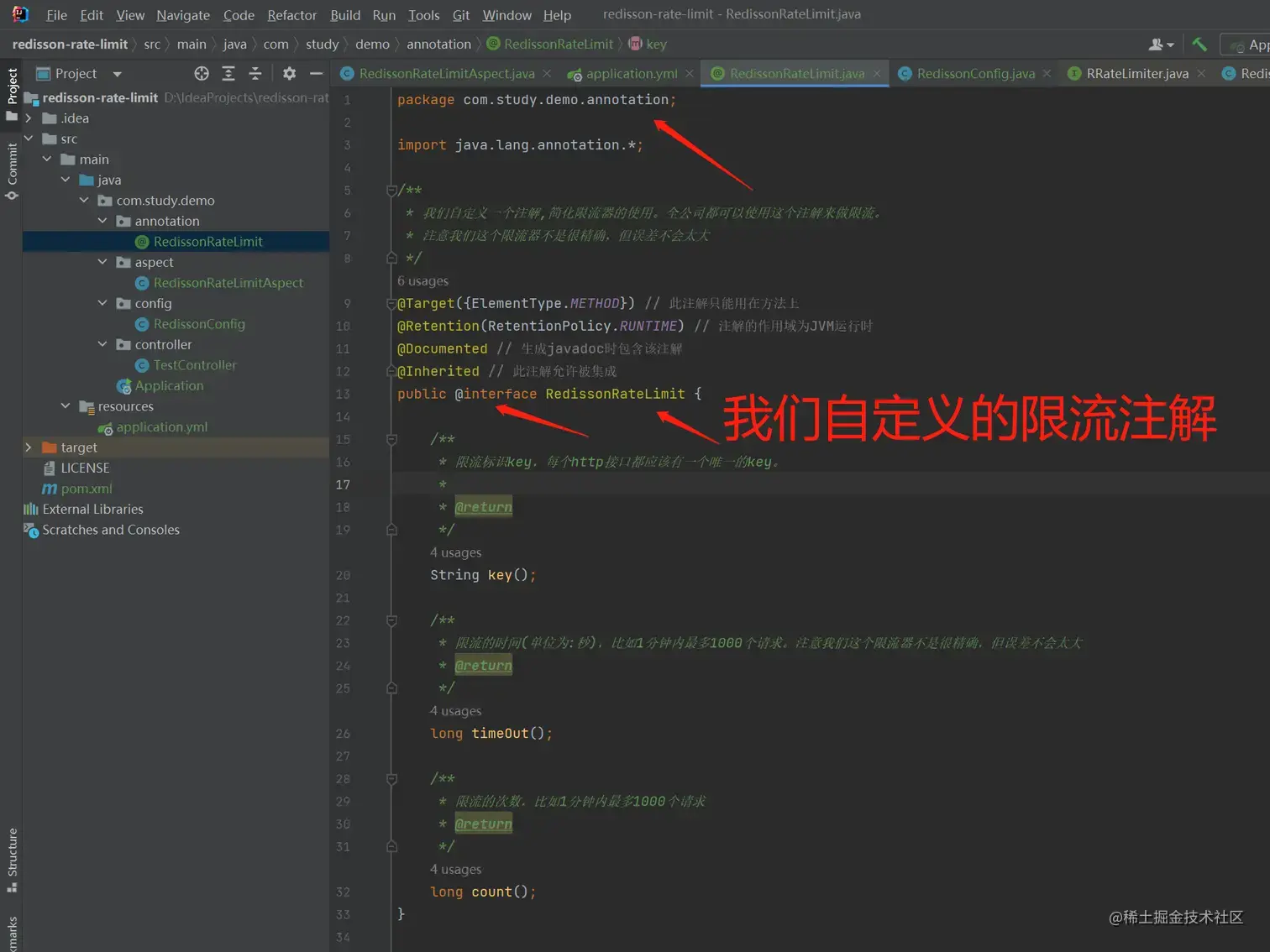Fold the key javadoc at line 15
This screenshot has width=1270, height=952.
(391, 439)
